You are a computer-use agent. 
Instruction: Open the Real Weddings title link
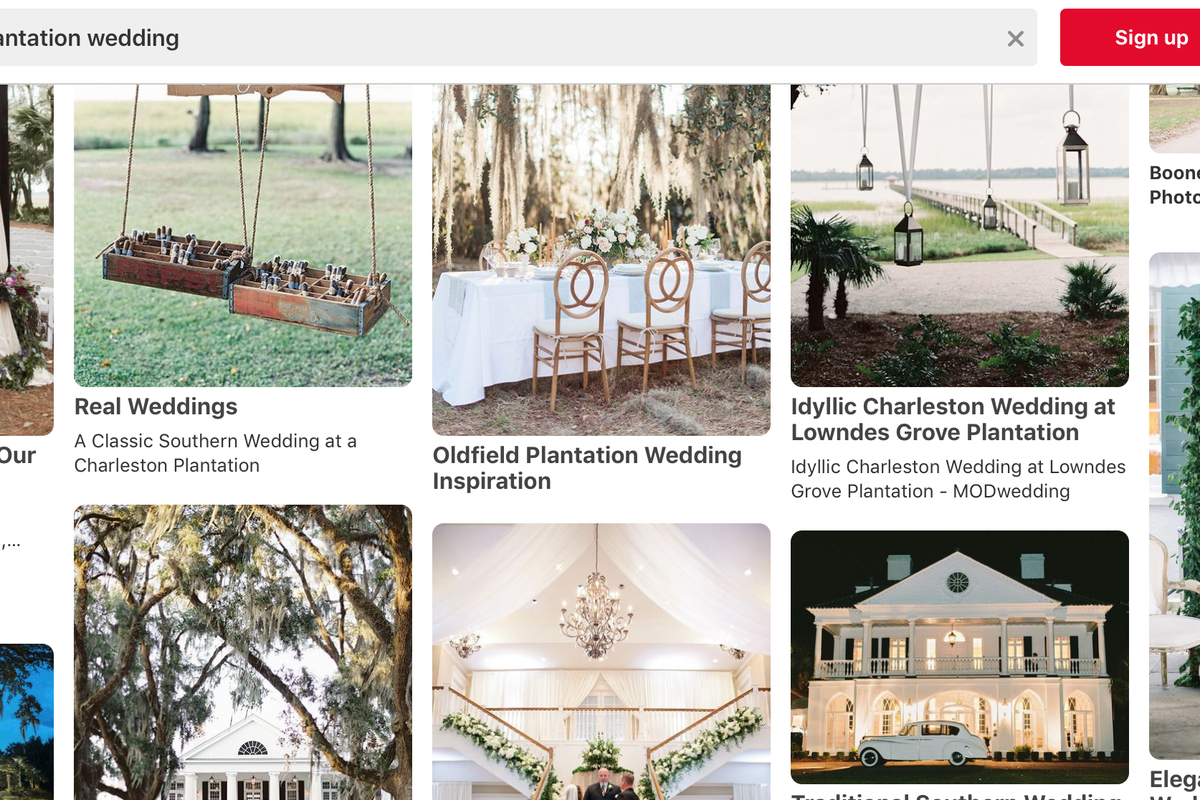[156, 407]
